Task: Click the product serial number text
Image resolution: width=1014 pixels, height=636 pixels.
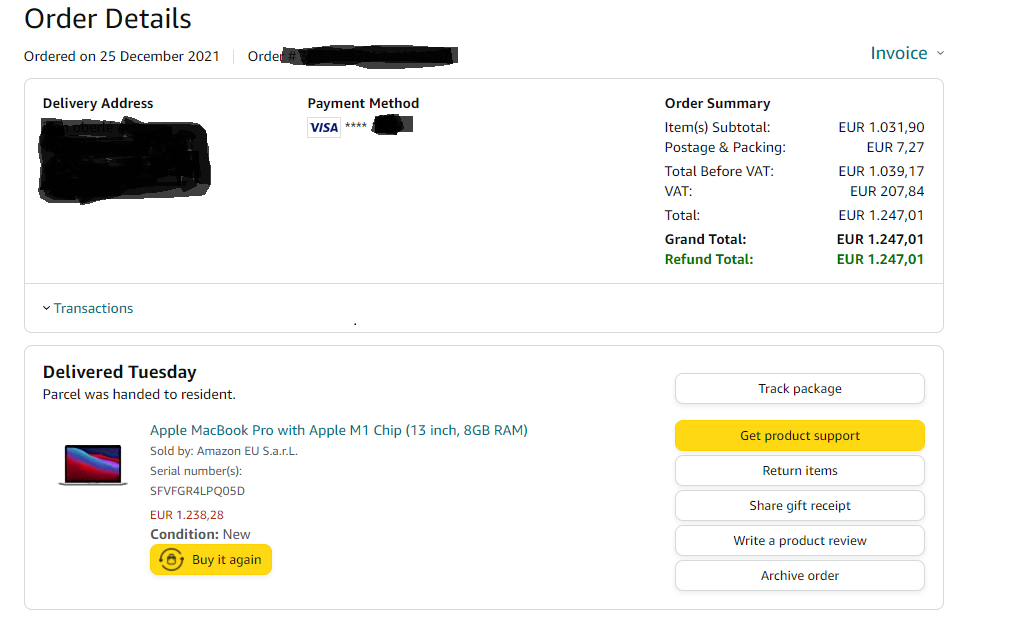Action: (x=197, y=491)
